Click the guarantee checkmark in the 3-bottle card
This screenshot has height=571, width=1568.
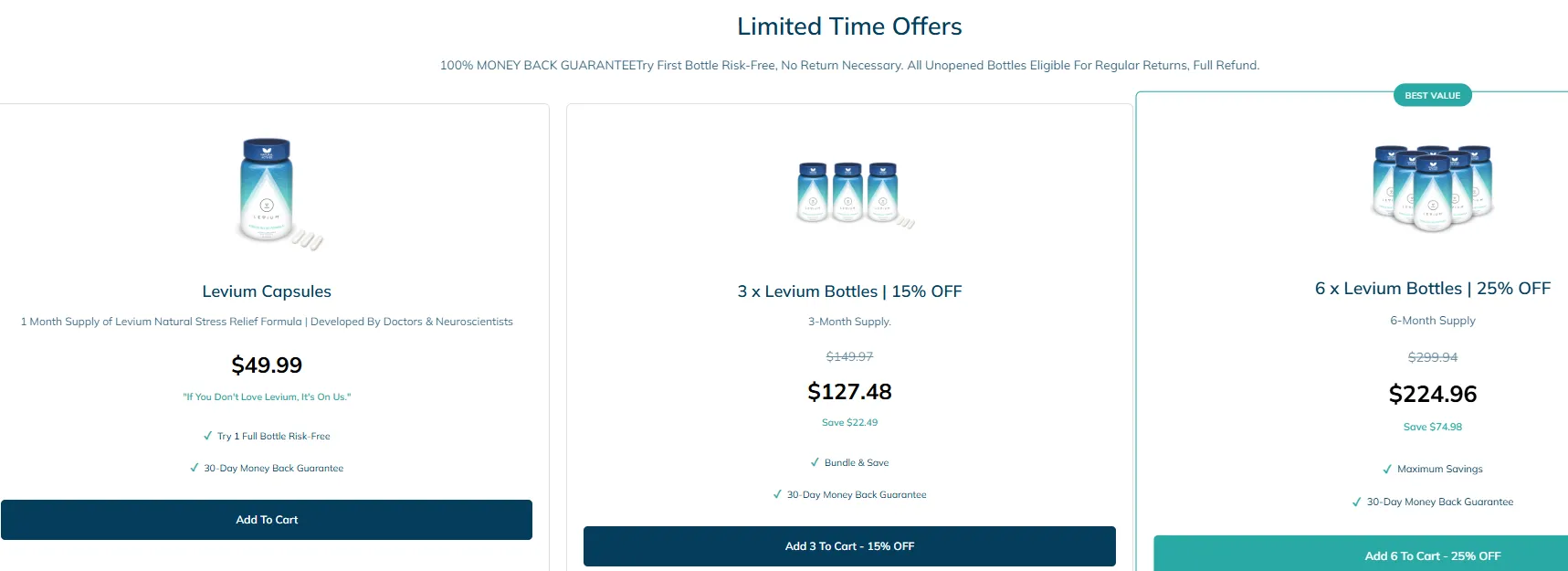tap(778, 494)
